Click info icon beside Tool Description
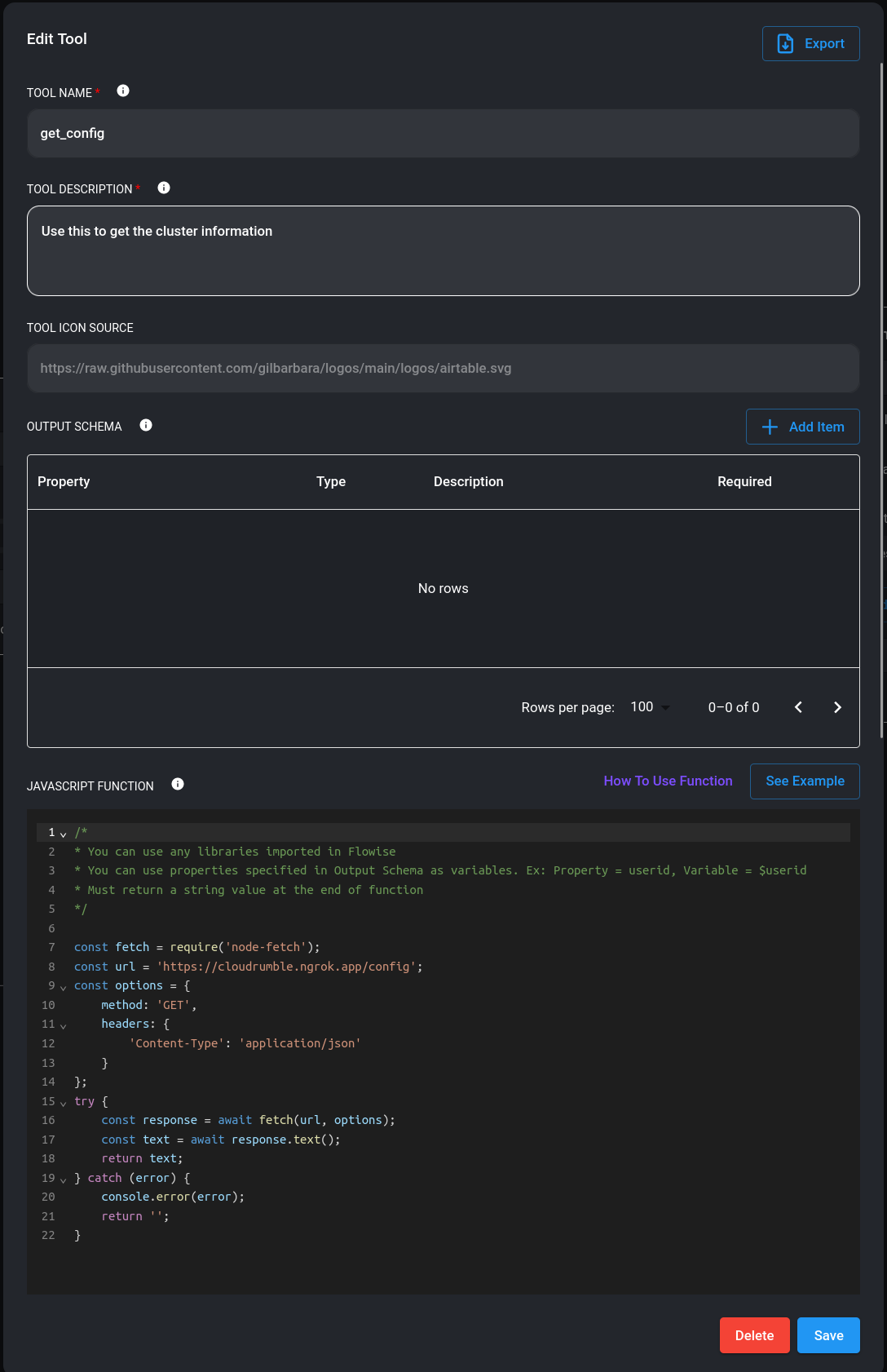This screenshot has height=1372, width=887. [164, 188]
